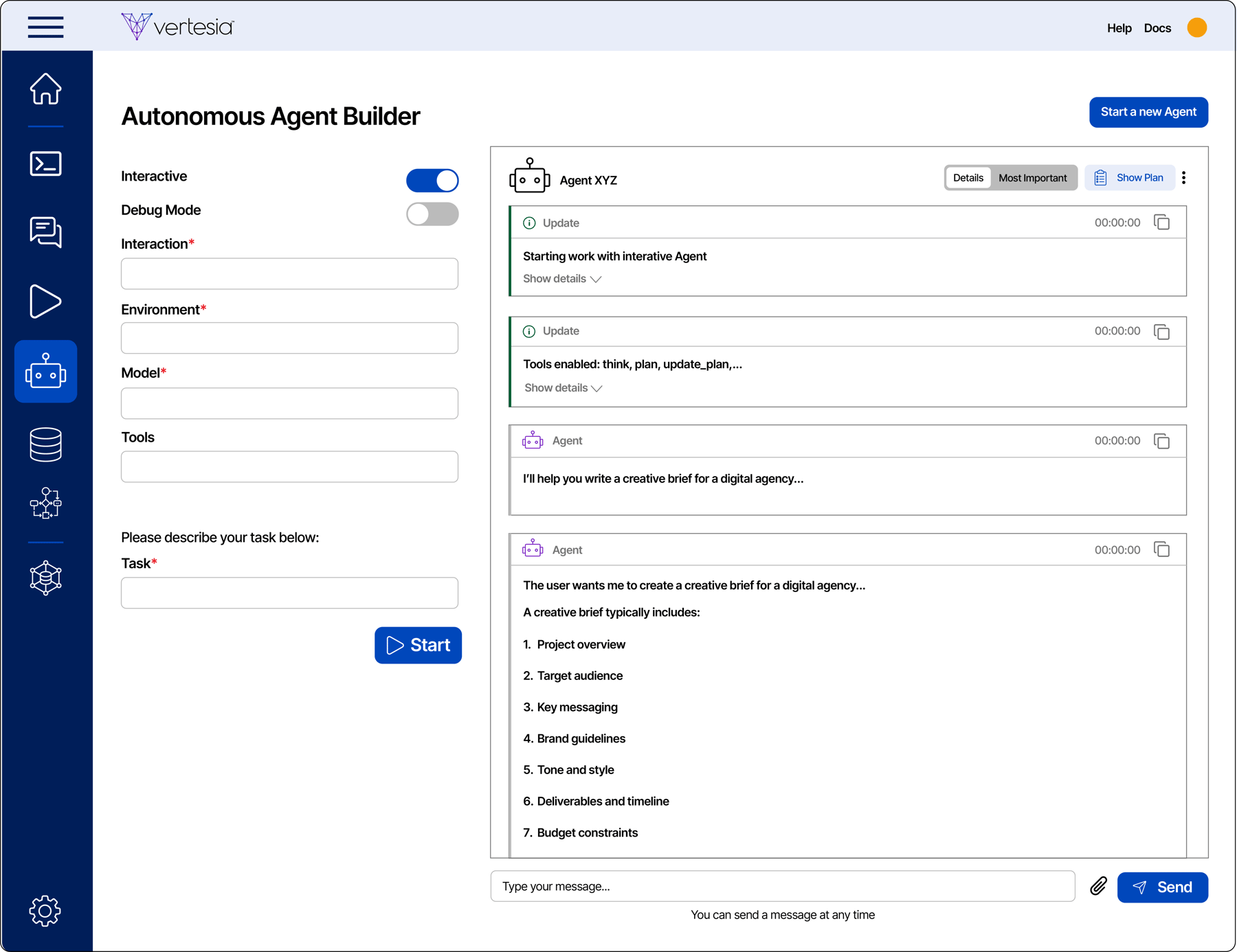Open the Help link

coord(1119,28)
